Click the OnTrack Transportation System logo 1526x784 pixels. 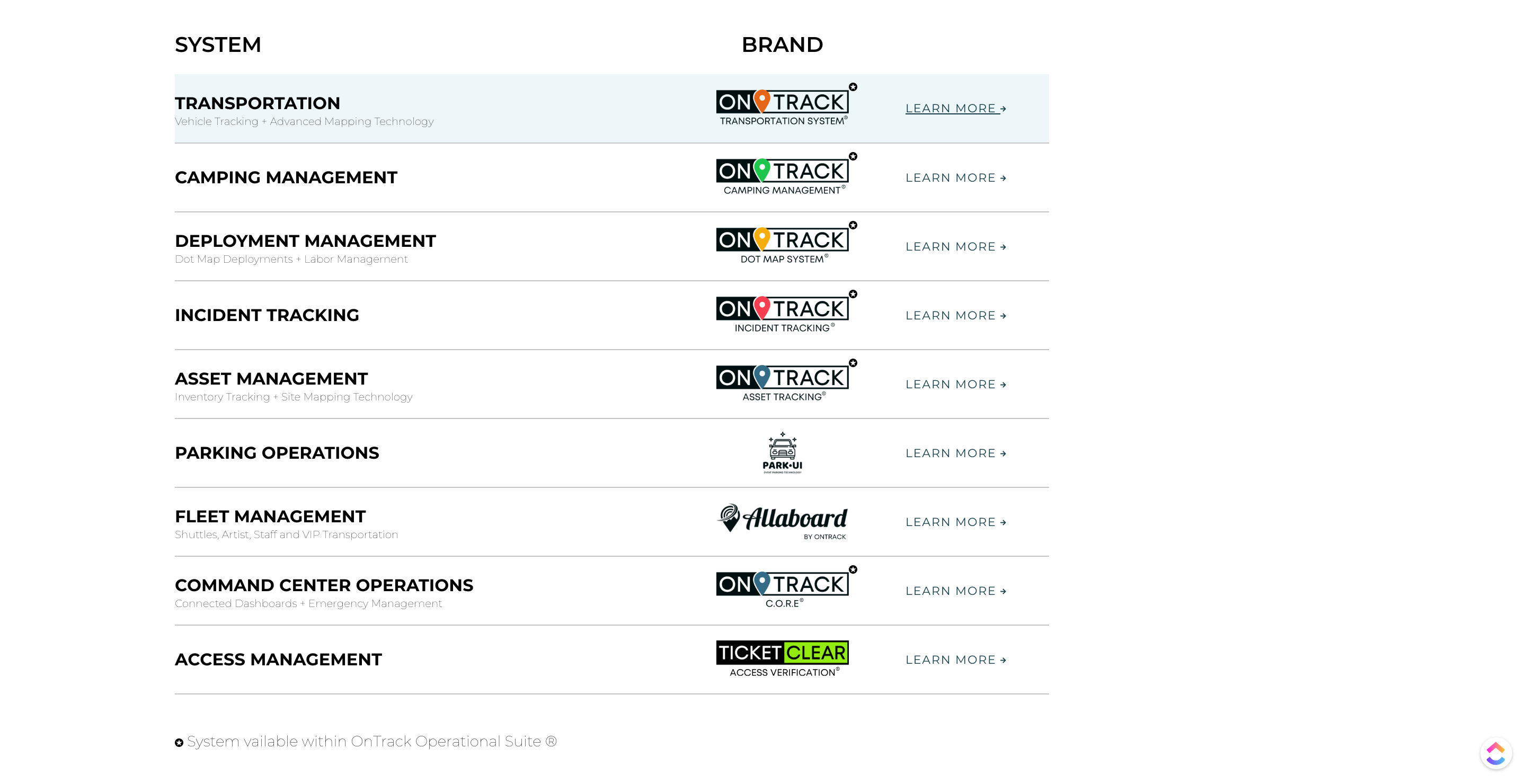click(786, 105)
